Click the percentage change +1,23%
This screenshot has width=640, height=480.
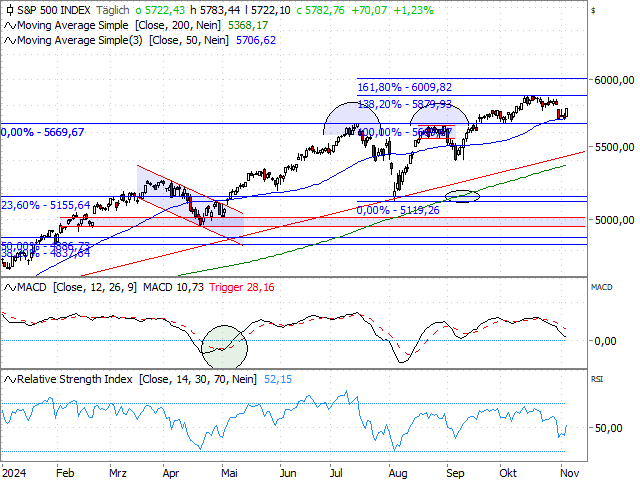(x=413, y=10)
